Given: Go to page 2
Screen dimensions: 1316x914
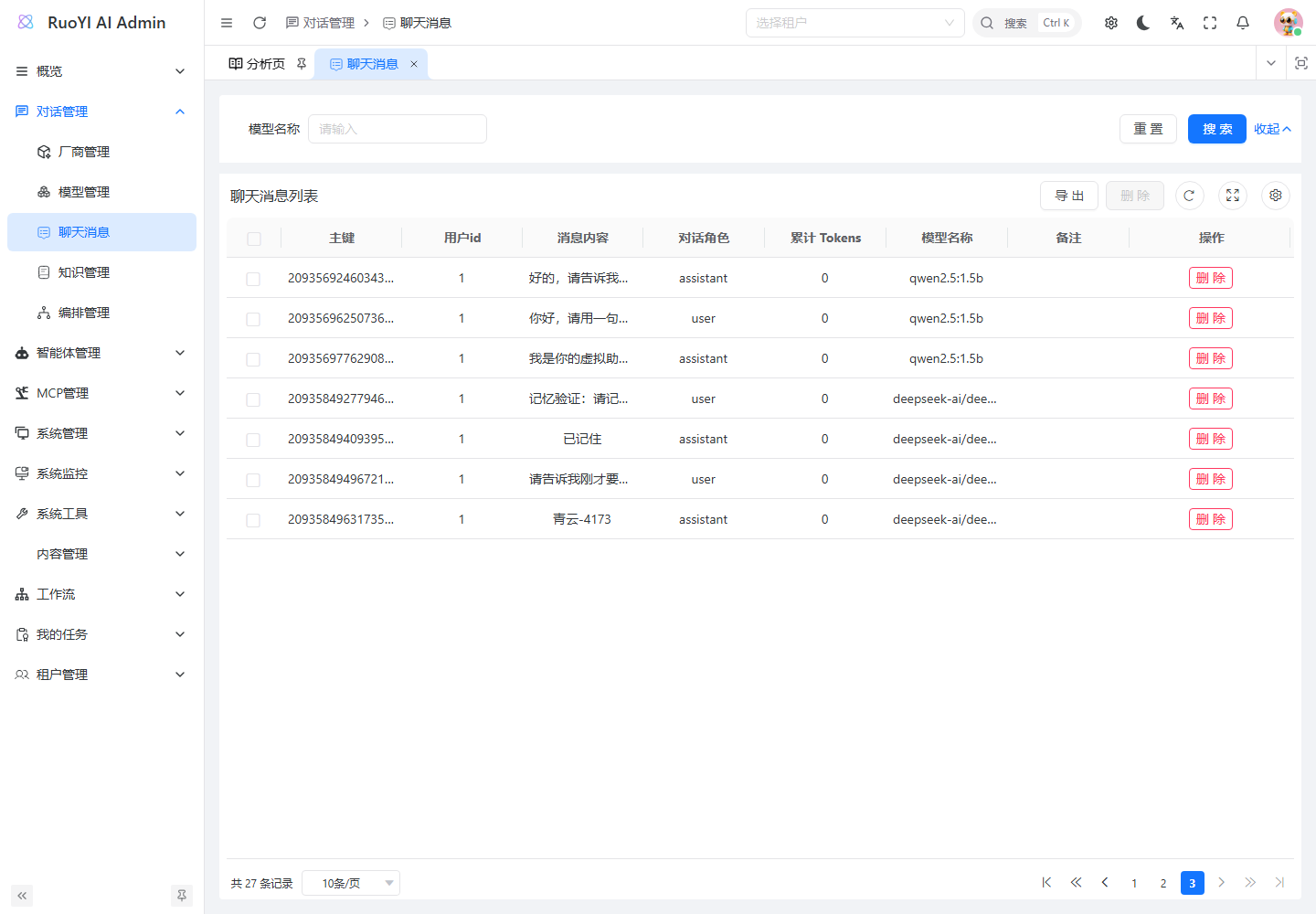Looking at the screenshot, I should 1163,883.
